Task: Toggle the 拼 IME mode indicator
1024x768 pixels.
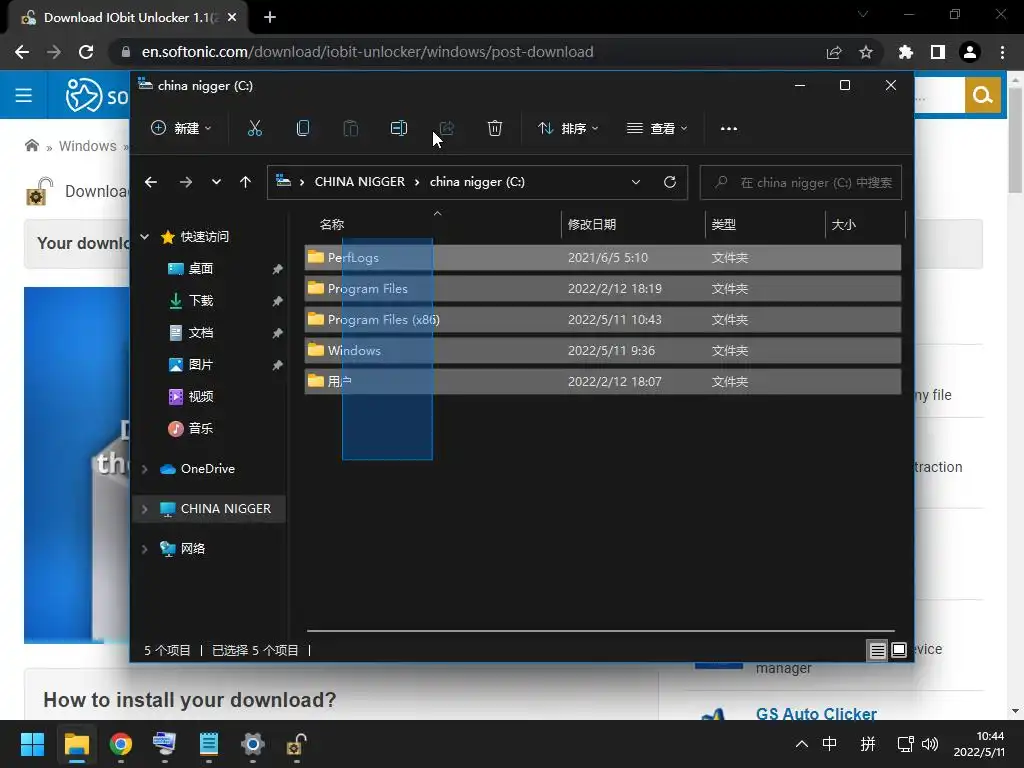Action: pos(868,744)
